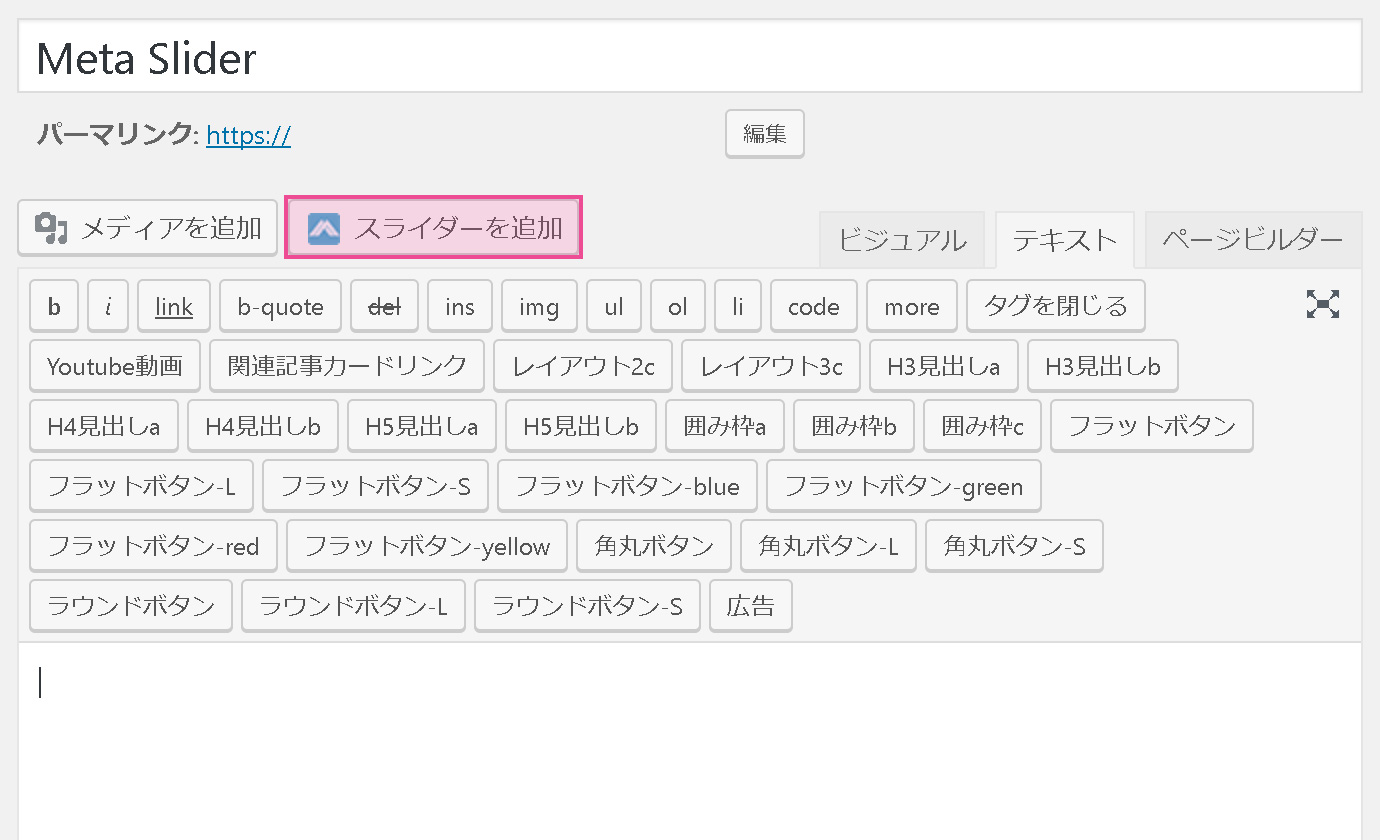
Task: Insert a Youtube動画 embed tag
Action: click(115, 367)
